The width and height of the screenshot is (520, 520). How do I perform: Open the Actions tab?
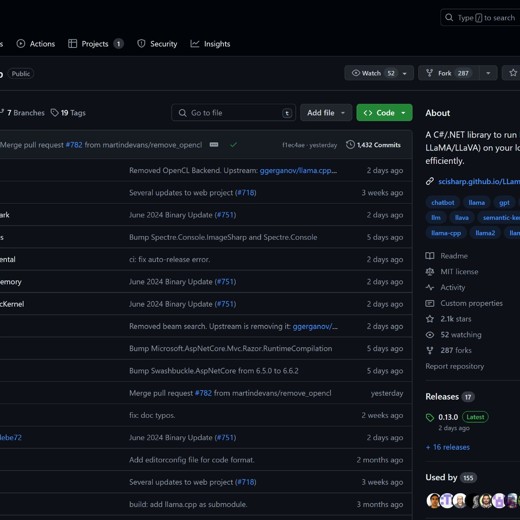pyautogui.click(x=36, y=44)
